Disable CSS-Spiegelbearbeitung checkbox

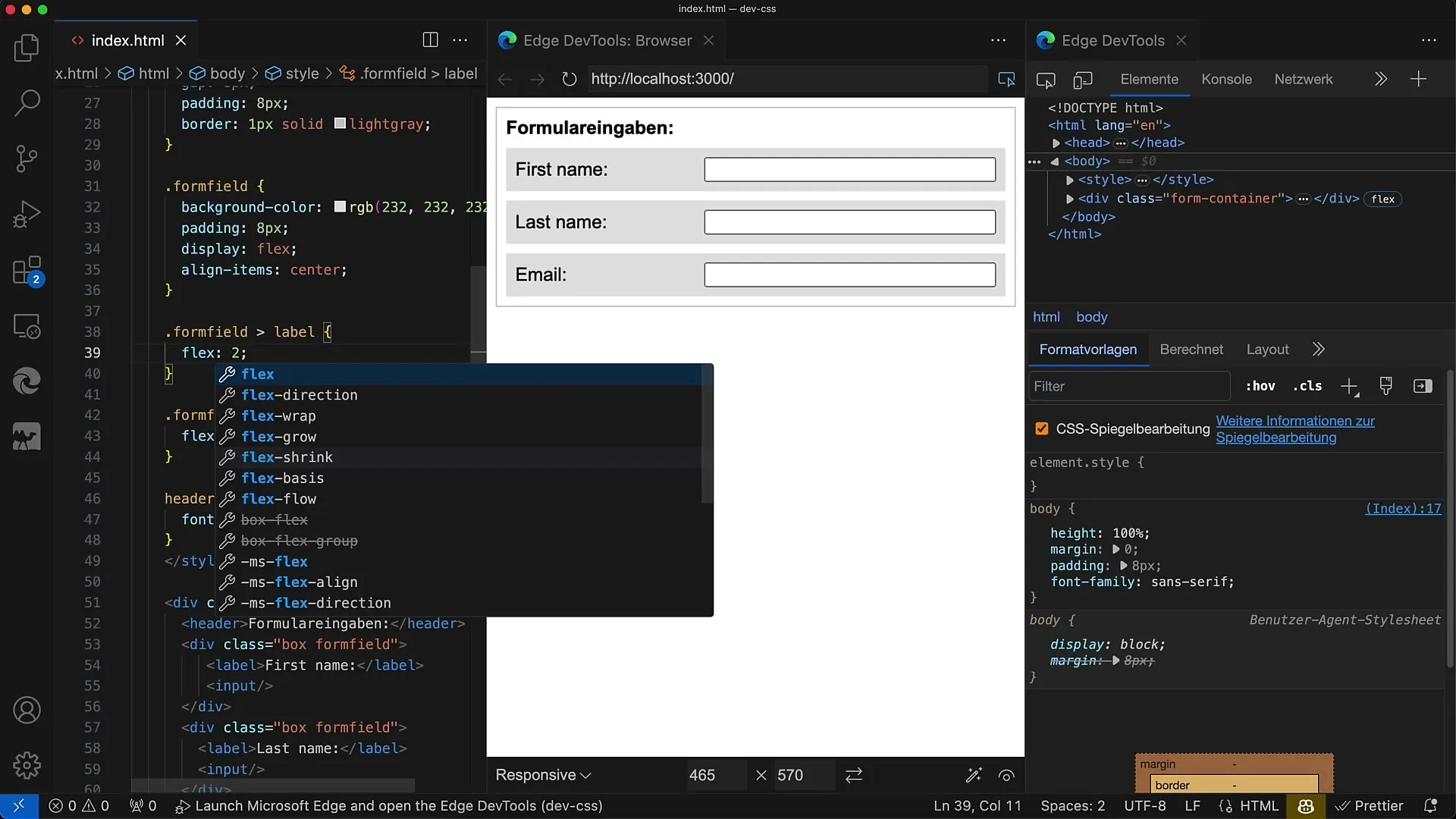tap(1042, 429)
